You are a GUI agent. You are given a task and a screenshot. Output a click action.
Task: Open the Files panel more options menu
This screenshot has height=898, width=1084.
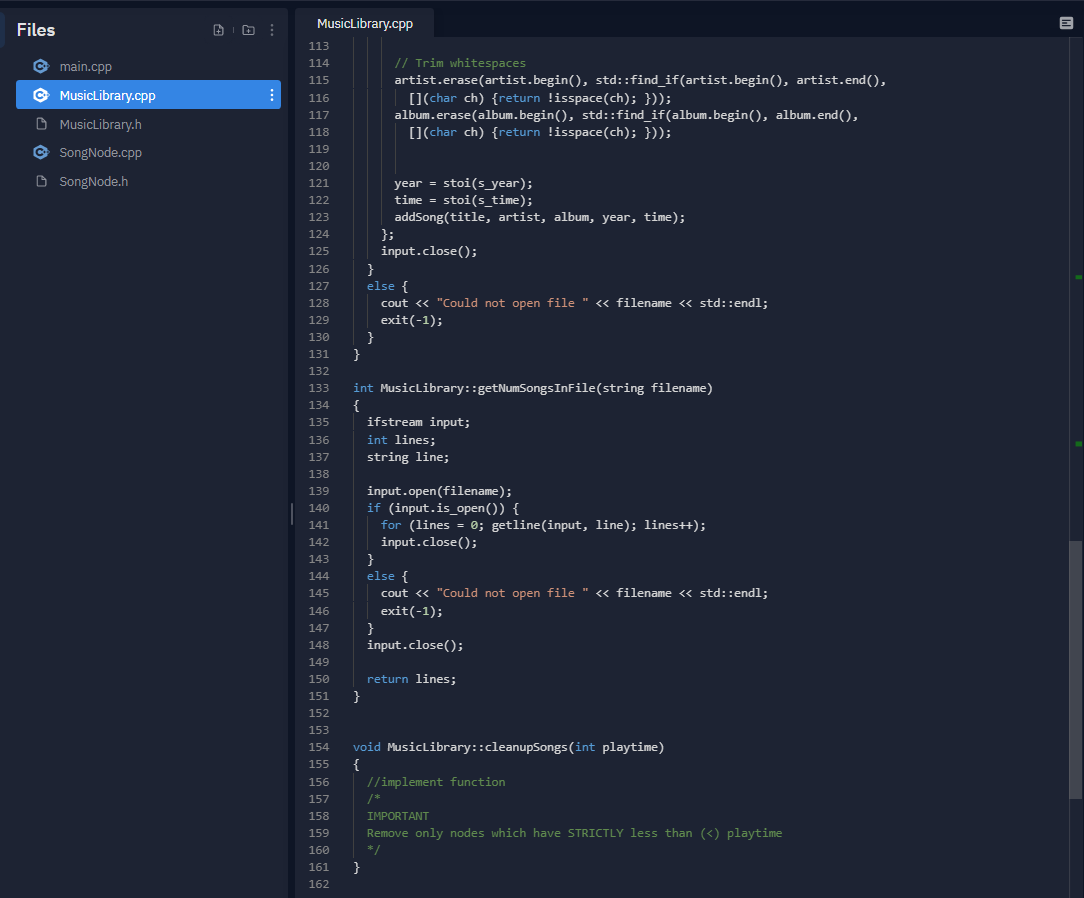pyautogui.click(x=272, y=30)
